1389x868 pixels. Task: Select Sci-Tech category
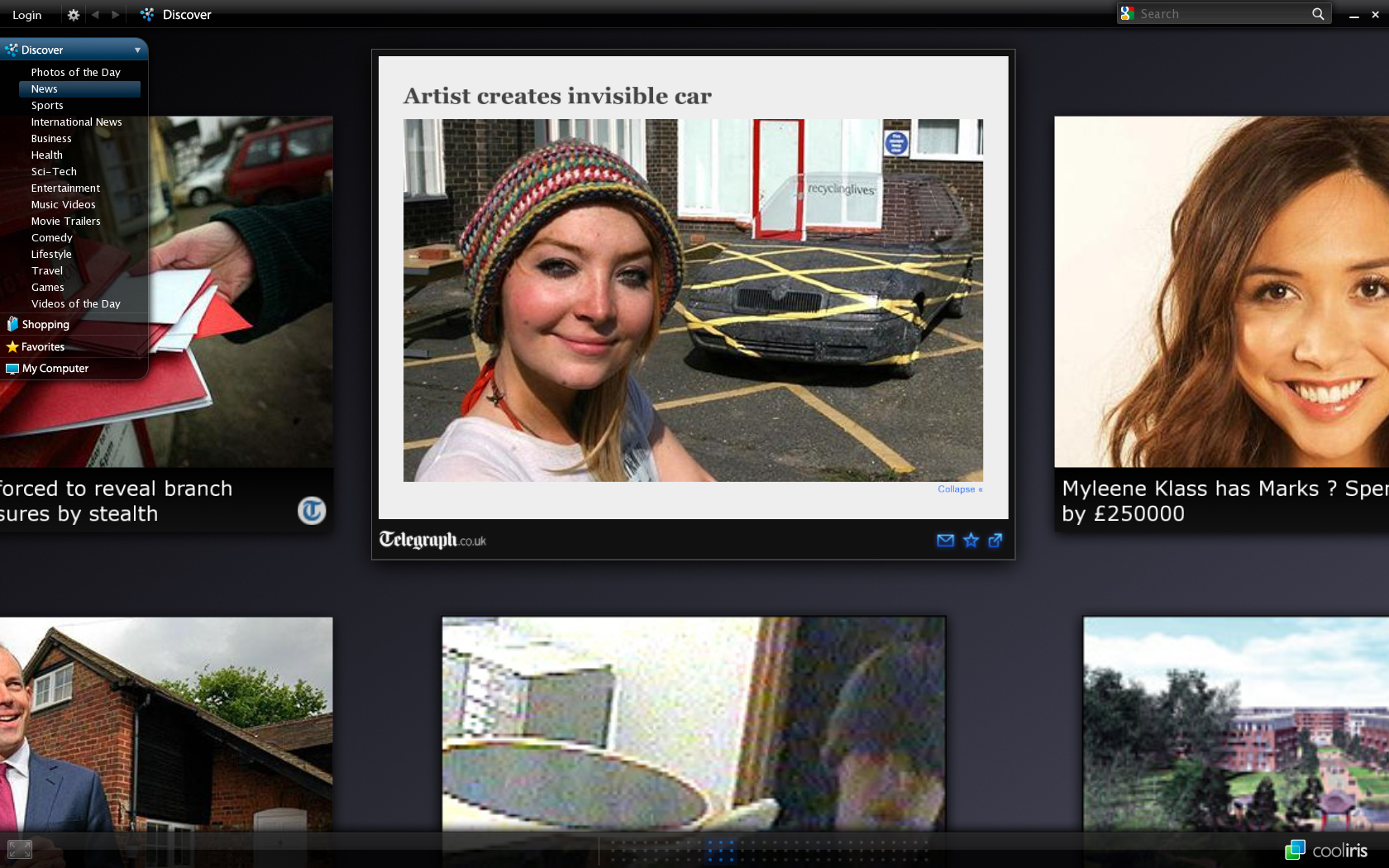point(54,172)
